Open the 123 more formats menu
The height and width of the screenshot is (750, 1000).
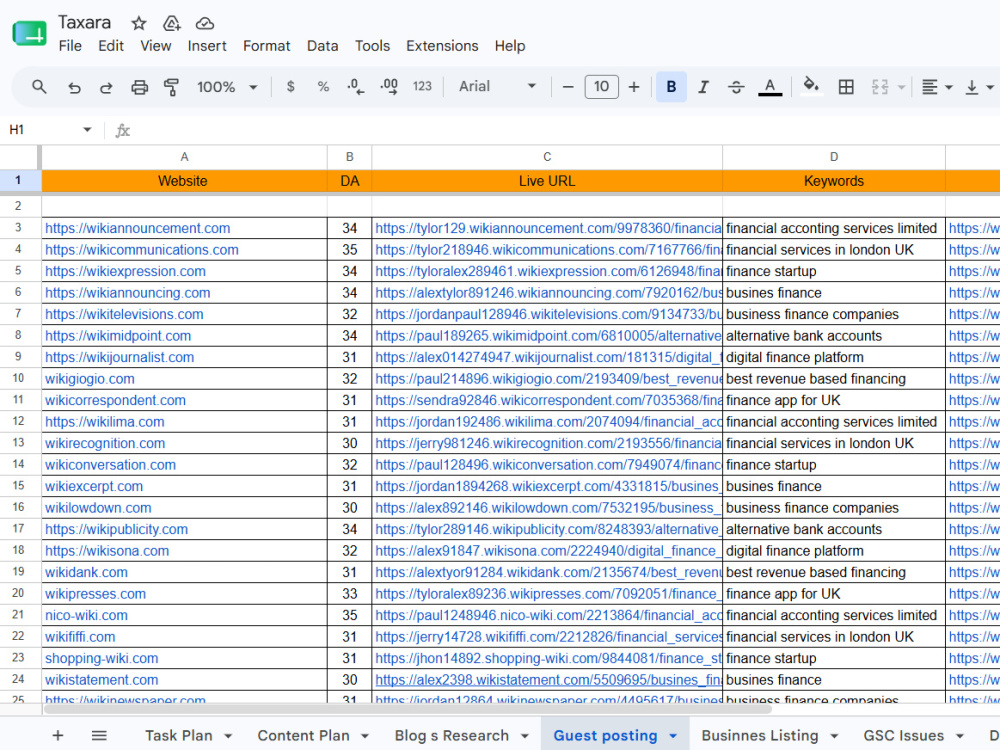tap(422, 87)
